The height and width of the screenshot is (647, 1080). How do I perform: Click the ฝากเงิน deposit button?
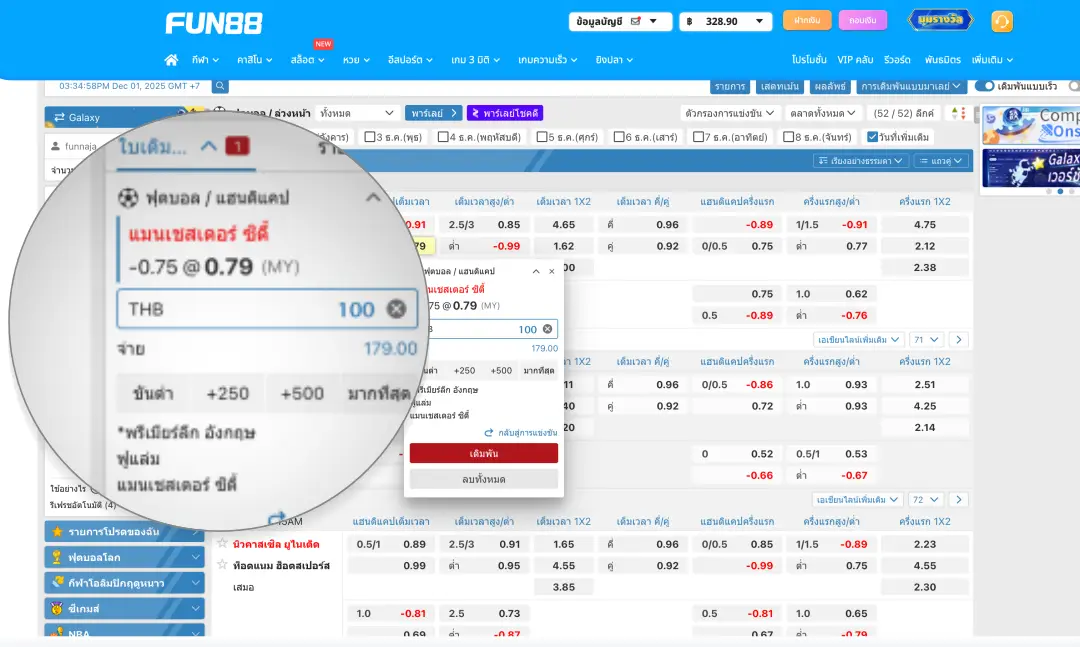coord(808,20)
